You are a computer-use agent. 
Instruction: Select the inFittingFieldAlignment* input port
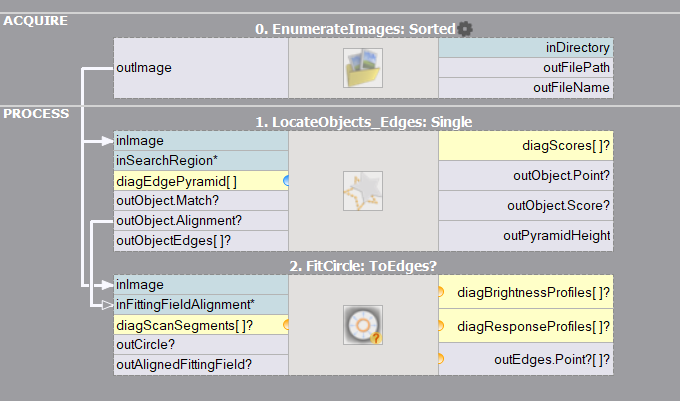click(x=201, y=304)
